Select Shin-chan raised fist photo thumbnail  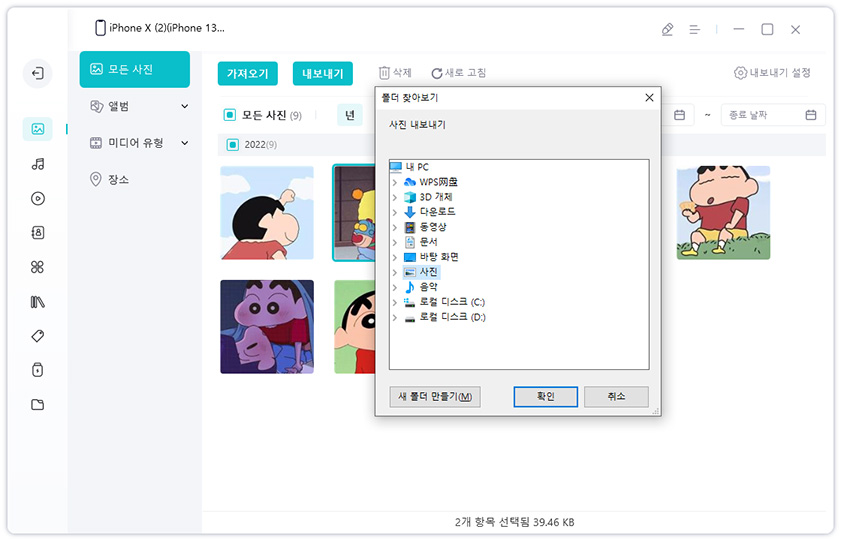[x=267, y=213]
